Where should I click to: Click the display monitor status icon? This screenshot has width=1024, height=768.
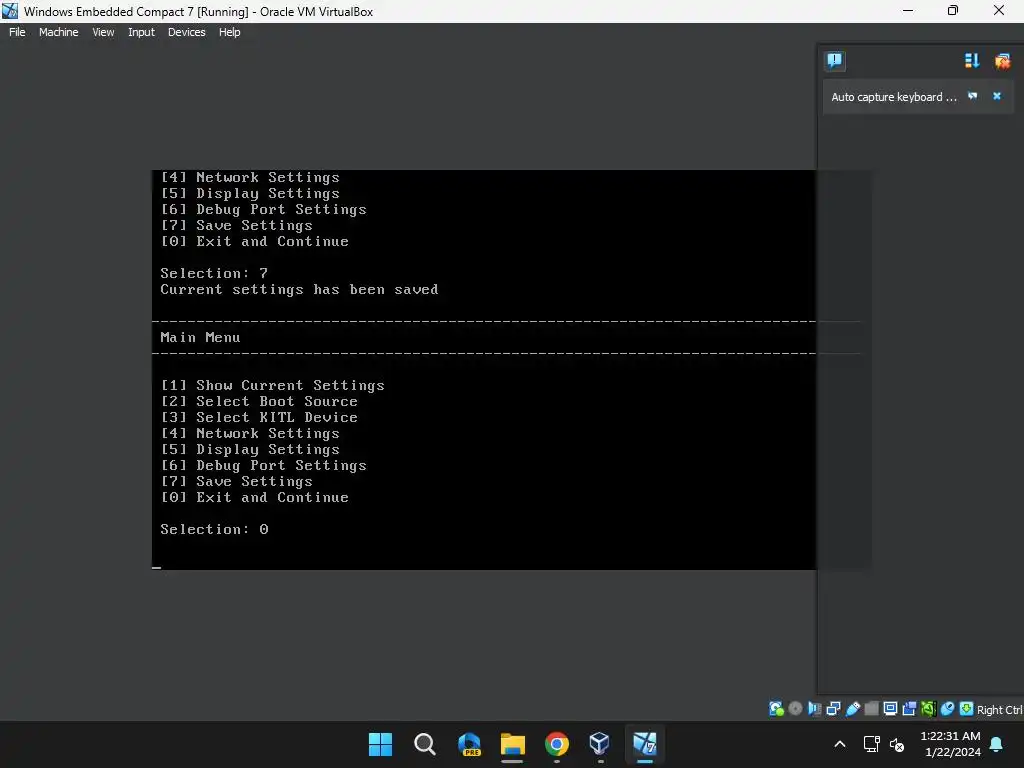click(x=890, y=709)
